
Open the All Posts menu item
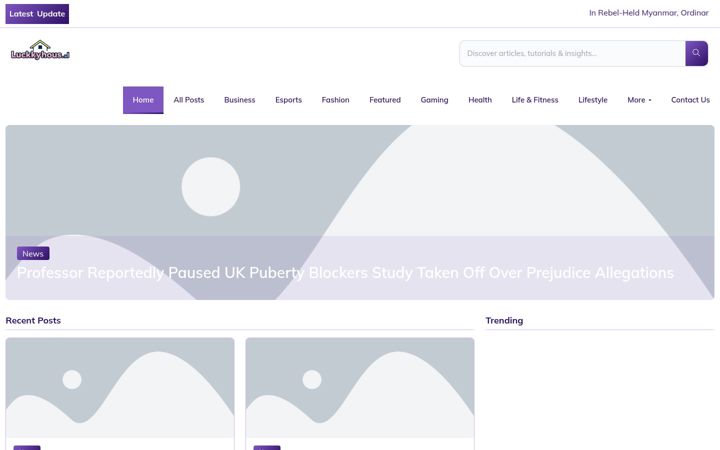click(189, 100)
